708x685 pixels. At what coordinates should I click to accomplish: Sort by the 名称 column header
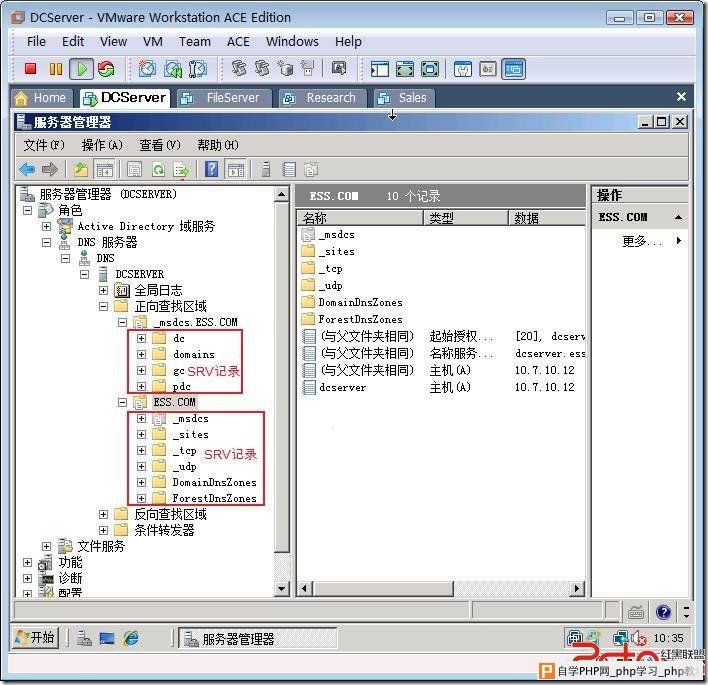point(360,218)
